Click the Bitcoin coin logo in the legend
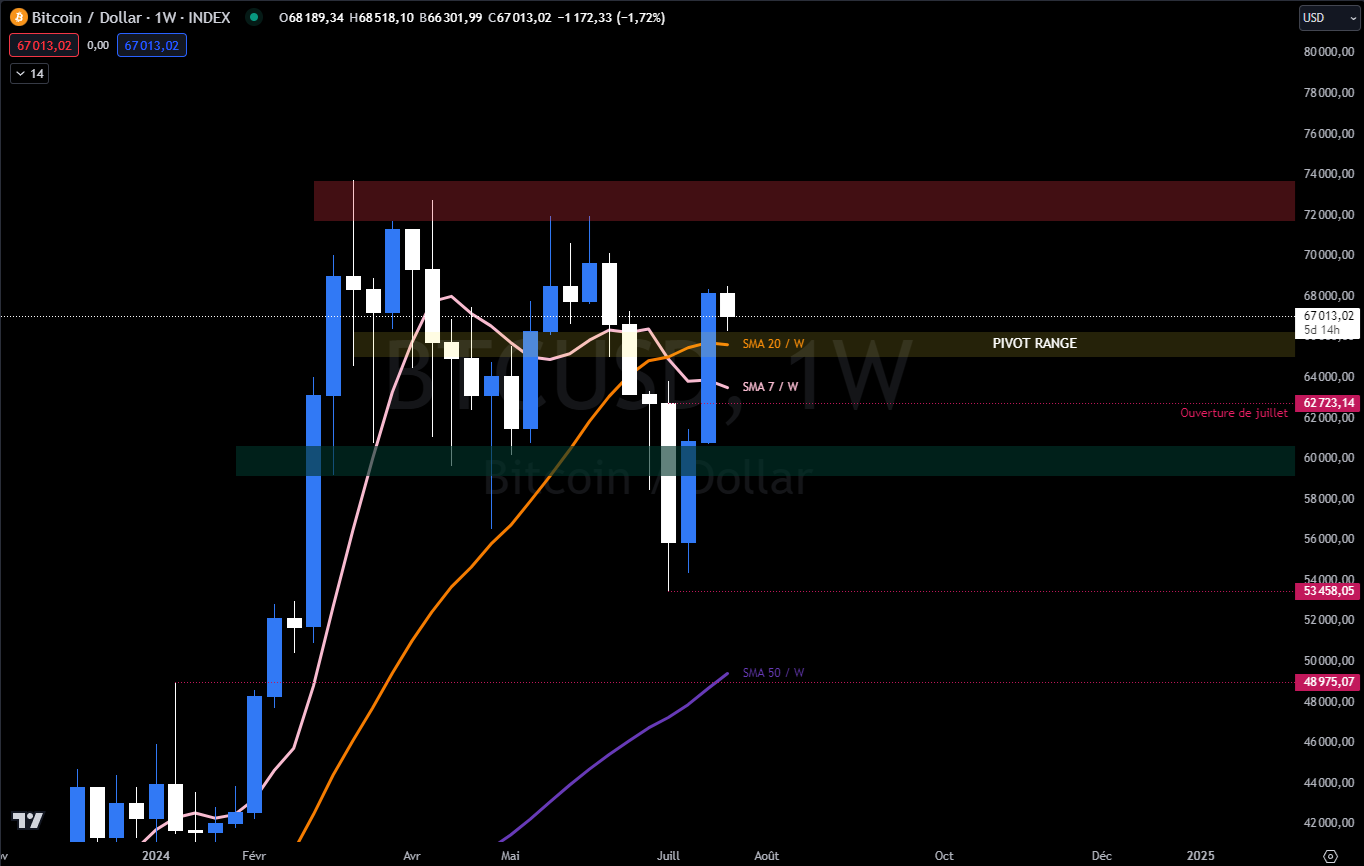 (x=17, y=17)
